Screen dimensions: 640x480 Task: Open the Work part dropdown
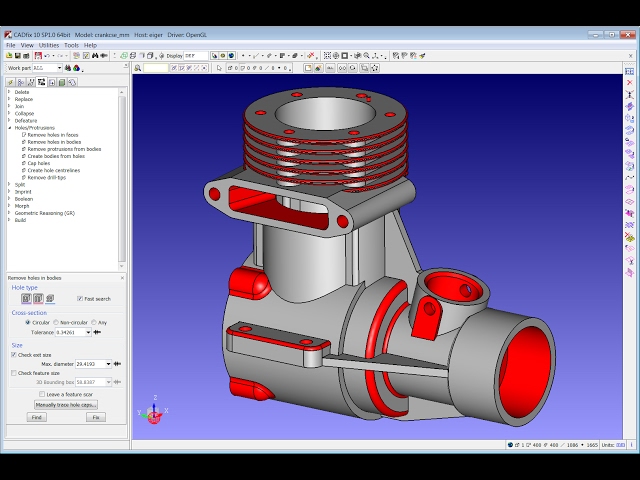58,68
